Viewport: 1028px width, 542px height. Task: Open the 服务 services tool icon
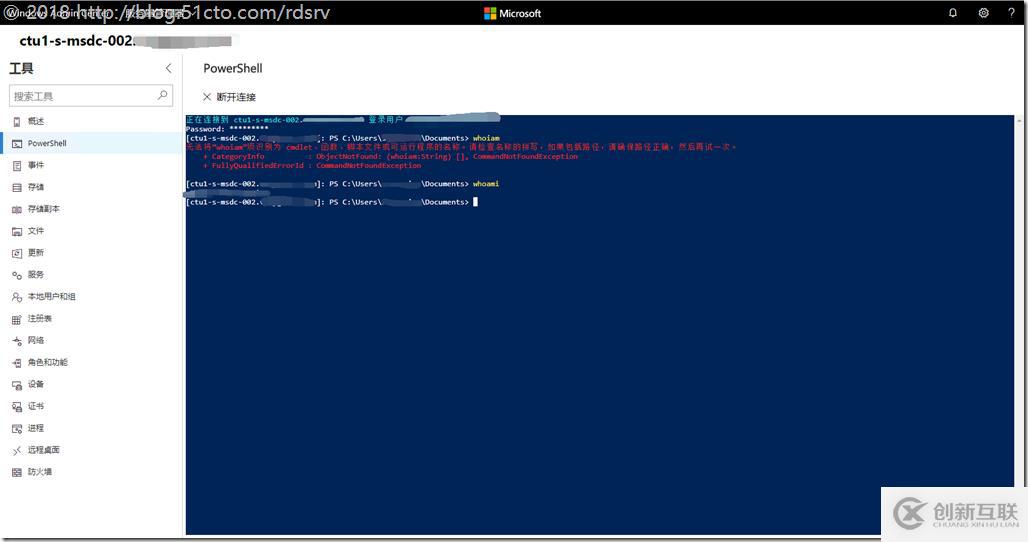(17, 275)
